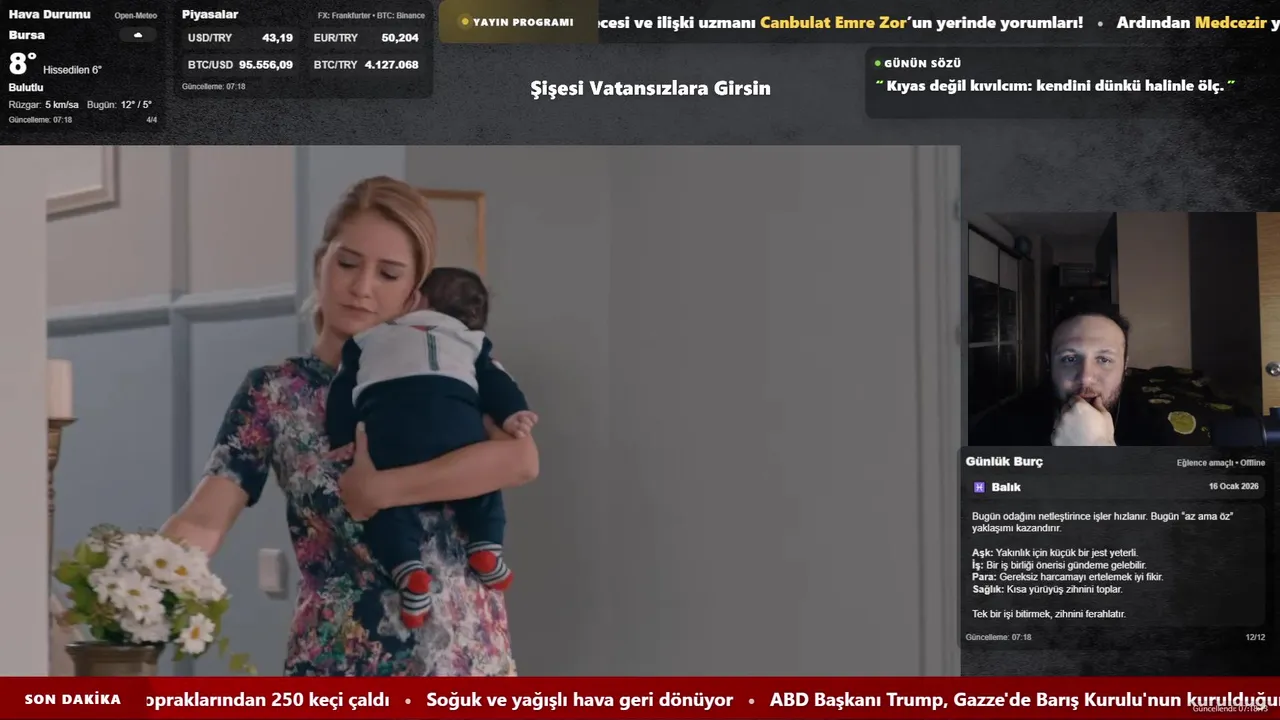The width and height of the screenshot is (1280, 720).
Task: Click the 'ABD Başkanı Trump, Gazze'de' headline
Action: point(1024,700)
